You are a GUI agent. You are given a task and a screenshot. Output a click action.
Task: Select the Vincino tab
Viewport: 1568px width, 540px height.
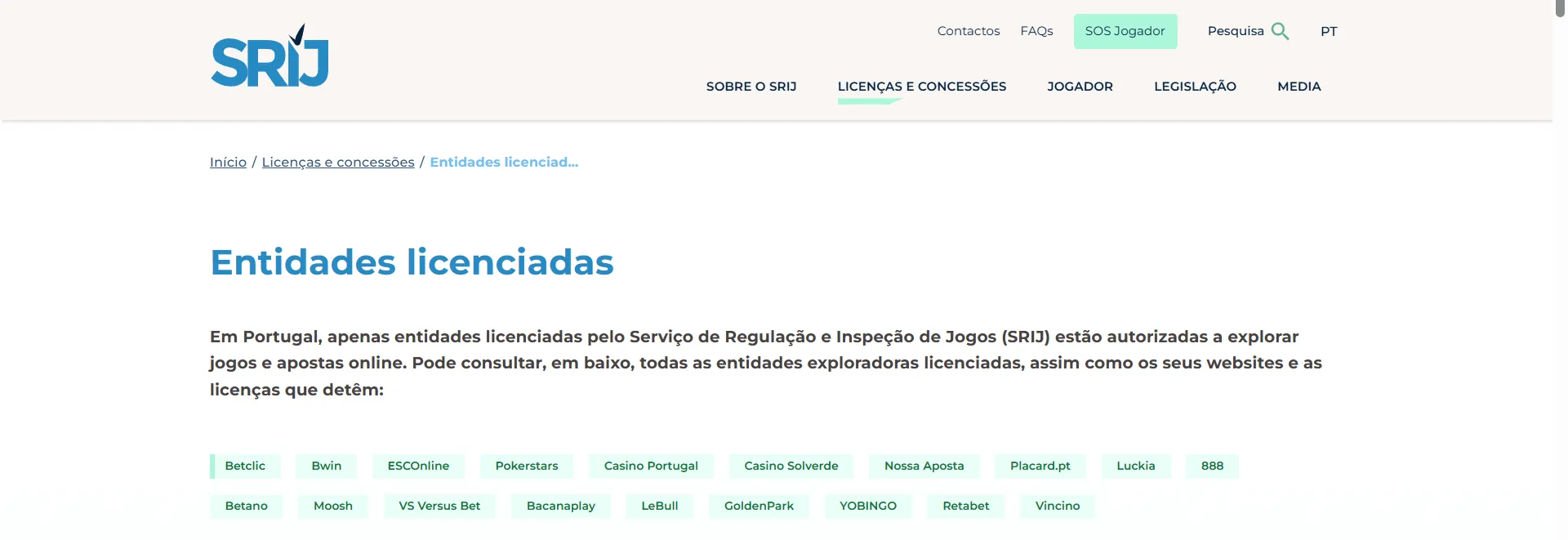tap(1058, 506)
